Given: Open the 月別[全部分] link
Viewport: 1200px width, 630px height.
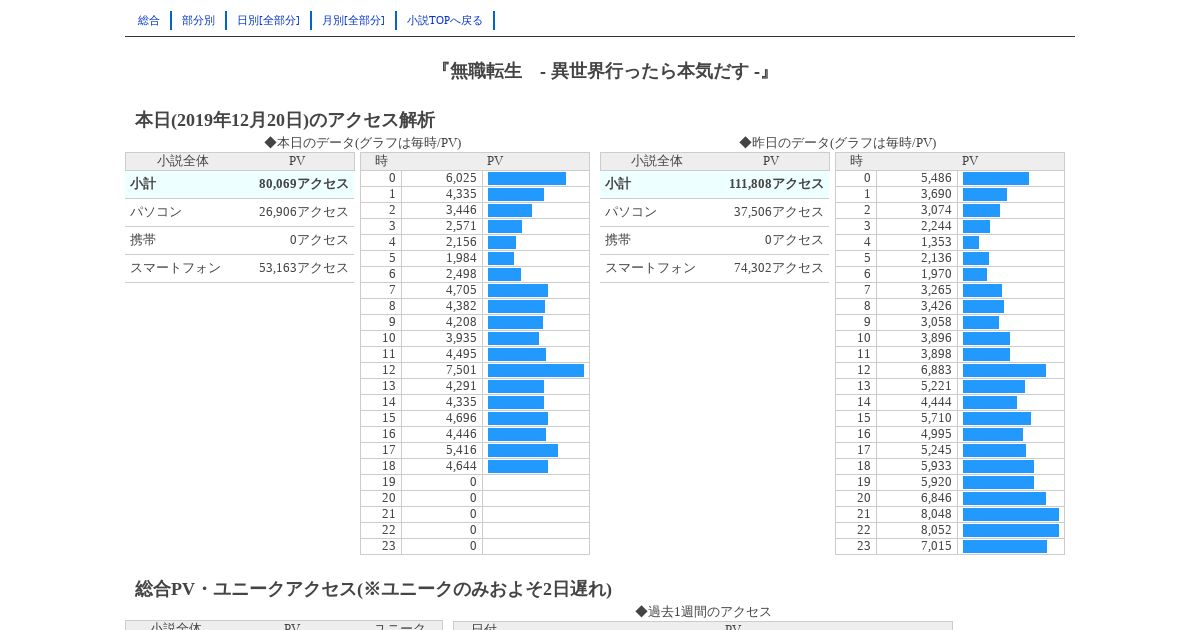Looking at the screenshot, I should [x=353, y=20].
